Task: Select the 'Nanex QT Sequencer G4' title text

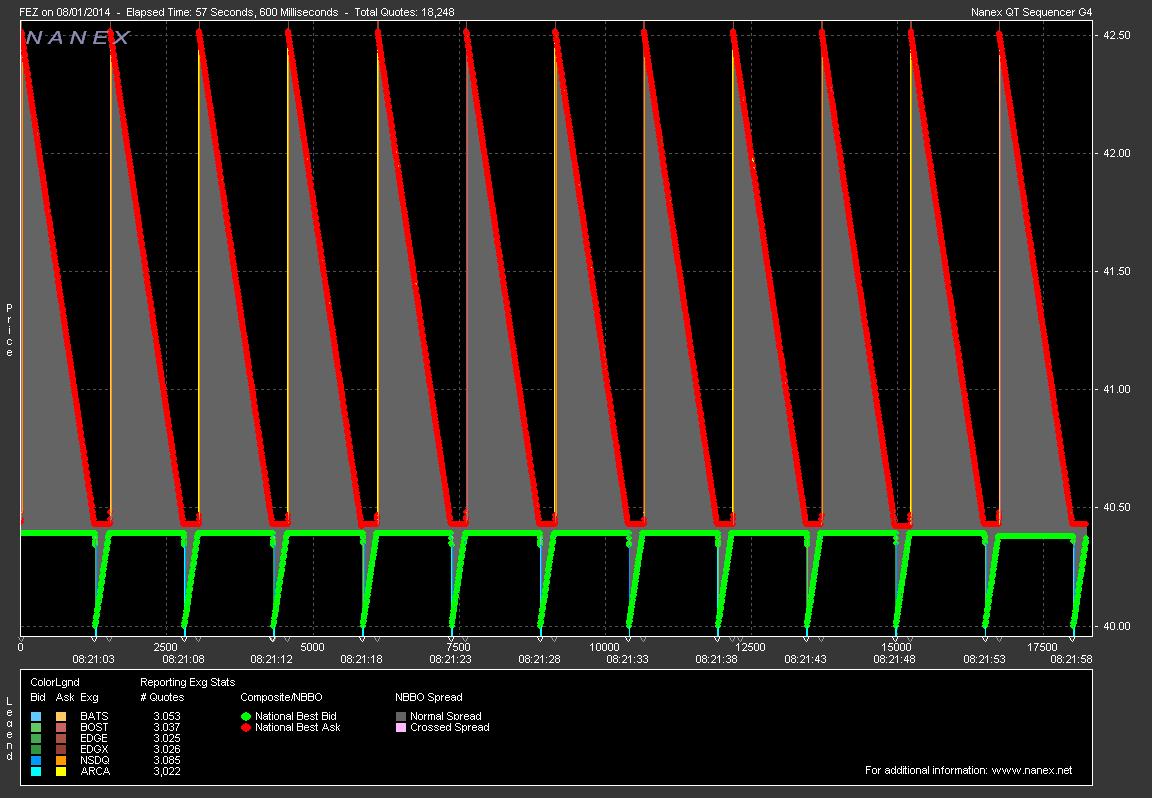Action: coord(1032,12)
